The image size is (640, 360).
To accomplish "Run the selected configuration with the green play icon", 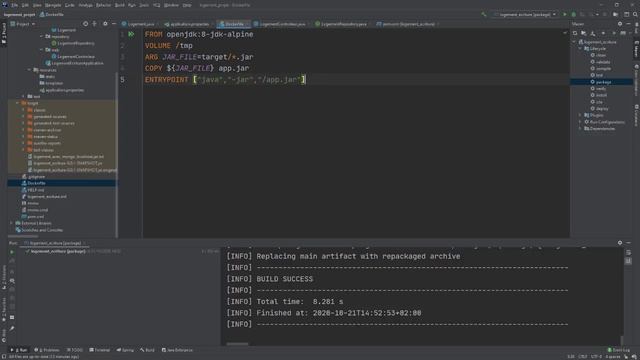I will point(565,15).
